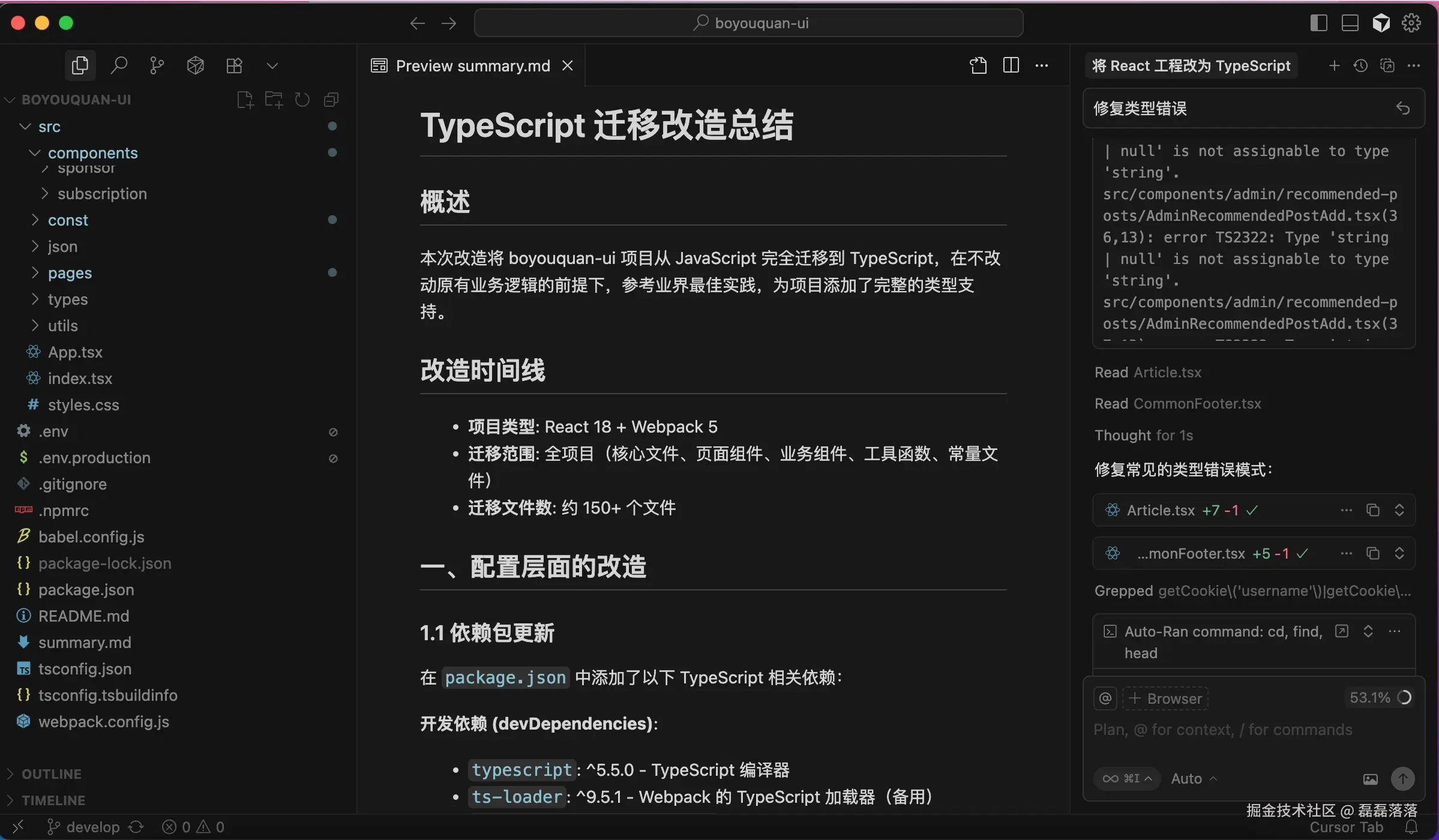Viewport: 1439px width, 840px height.
Task: Create a new file in the explorer
Action: [x=244, y=99]
